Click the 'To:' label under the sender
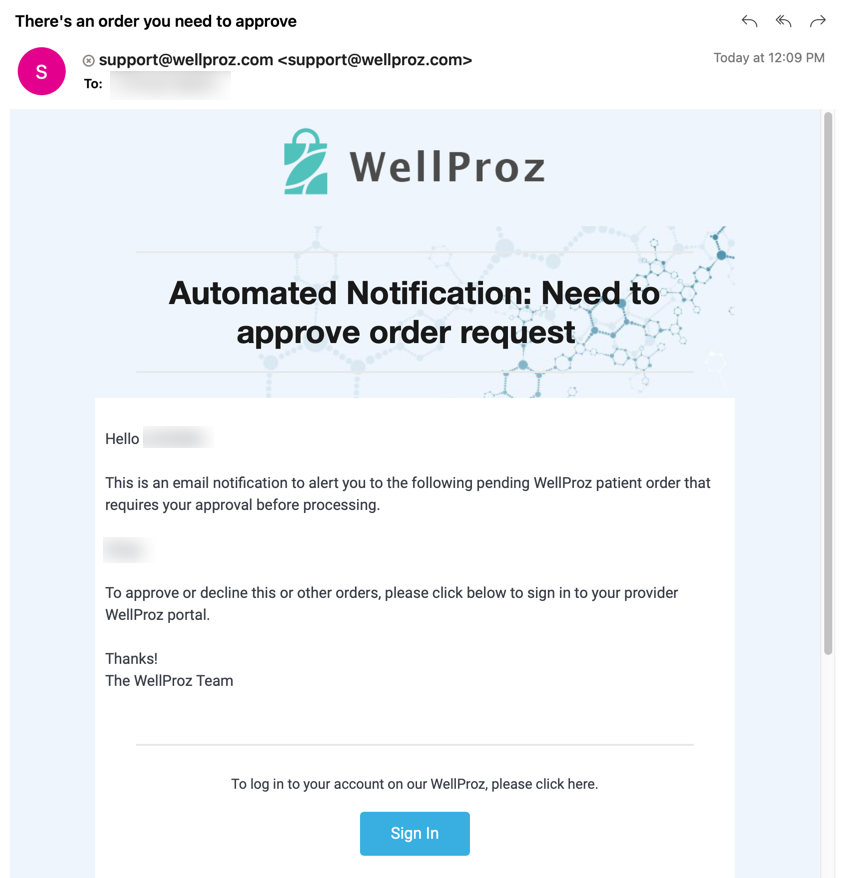843x878 pixels. [x=93, y=84]
